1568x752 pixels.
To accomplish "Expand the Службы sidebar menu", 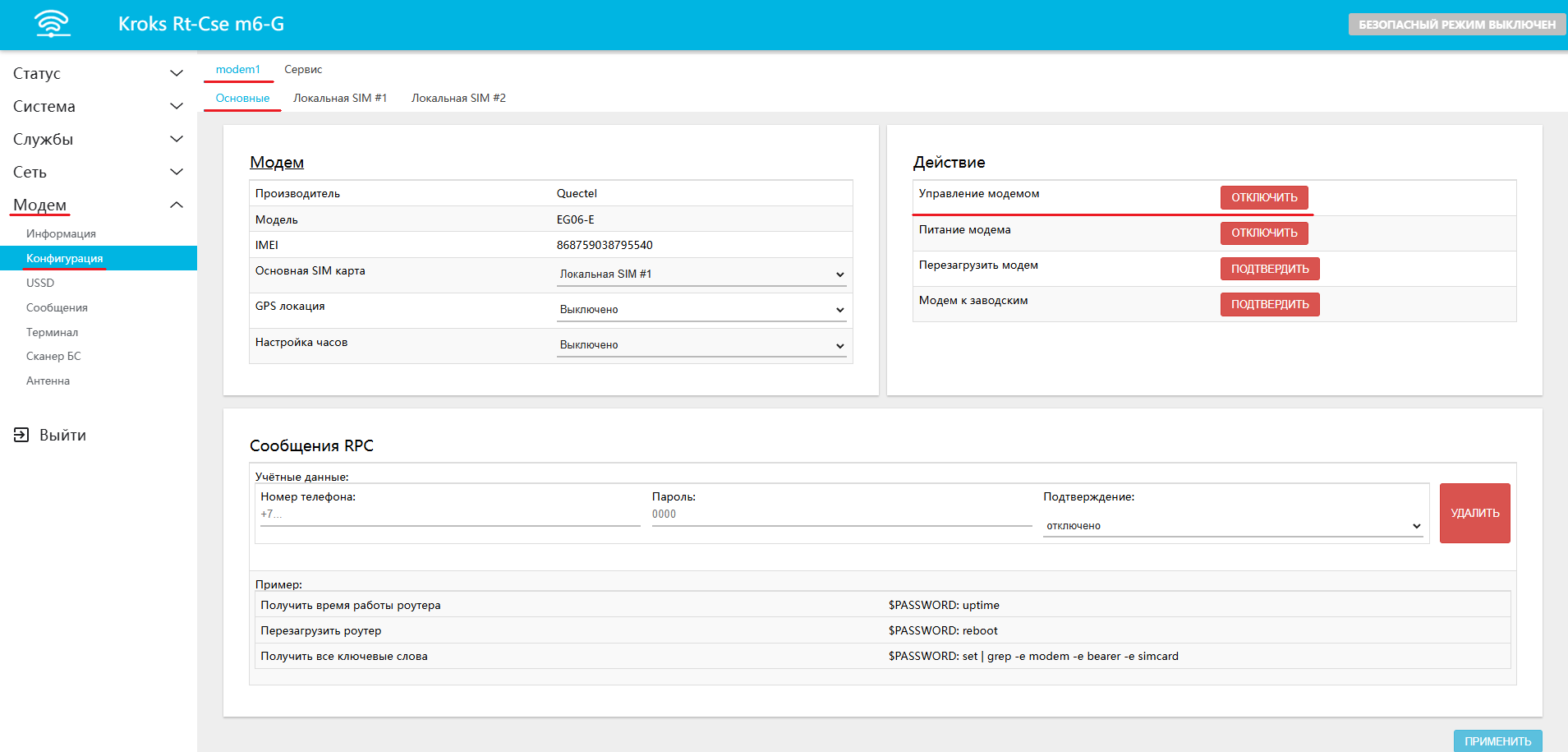I will (x=98, y=139).
